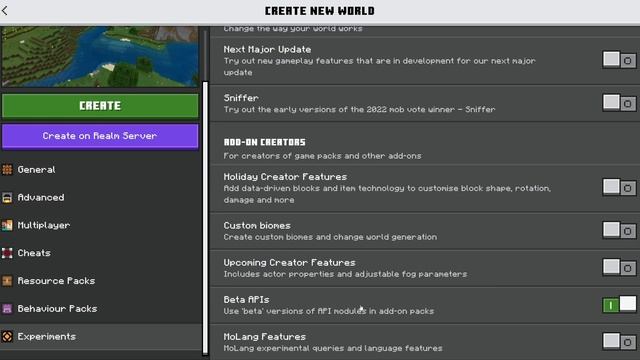Click the 'Next Major Update' label
The image size is (640, 360).
pyautogui.click(x=267, y=49)
